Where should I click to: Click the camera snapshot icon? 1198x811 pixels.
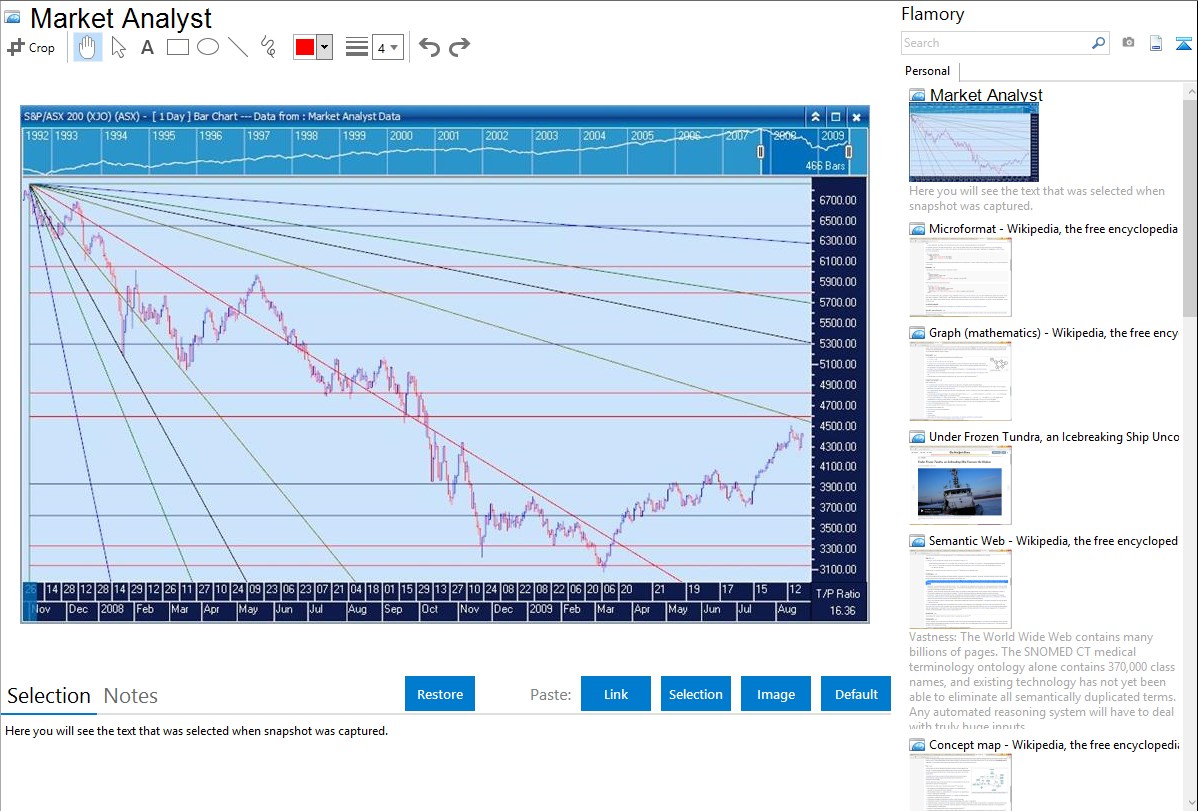point(1128,43)
